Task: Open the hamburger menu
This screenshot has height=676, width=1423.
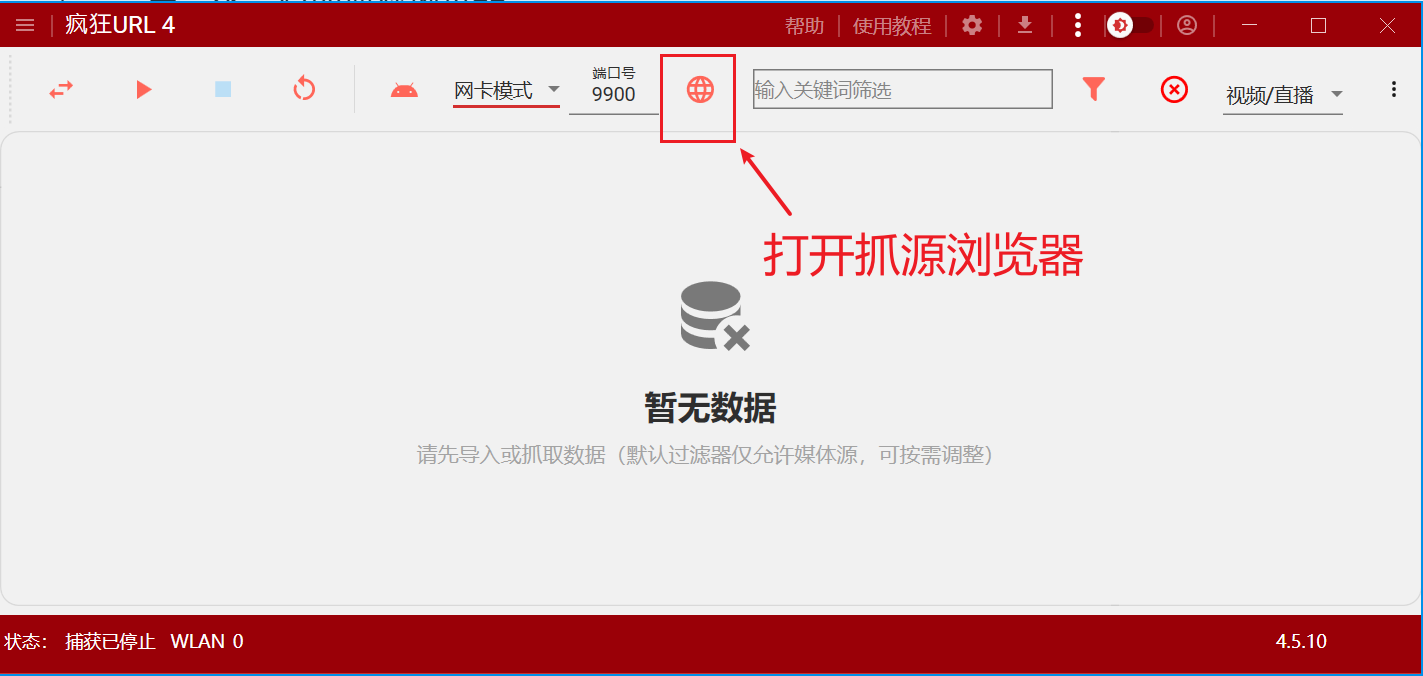Action: [25, 25]
